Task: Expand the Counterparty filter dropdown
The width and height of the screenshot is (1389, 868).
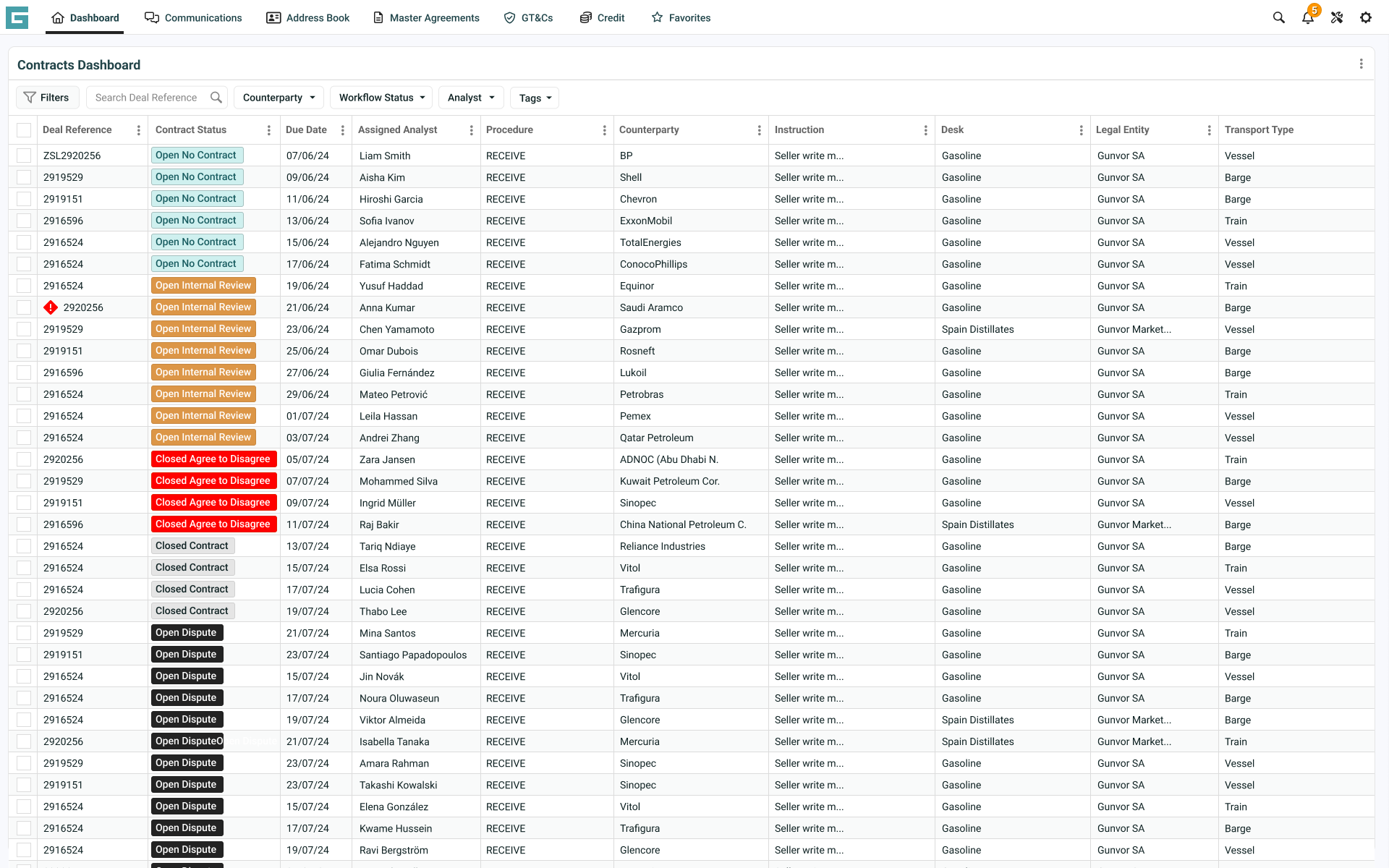Action: 279,98
